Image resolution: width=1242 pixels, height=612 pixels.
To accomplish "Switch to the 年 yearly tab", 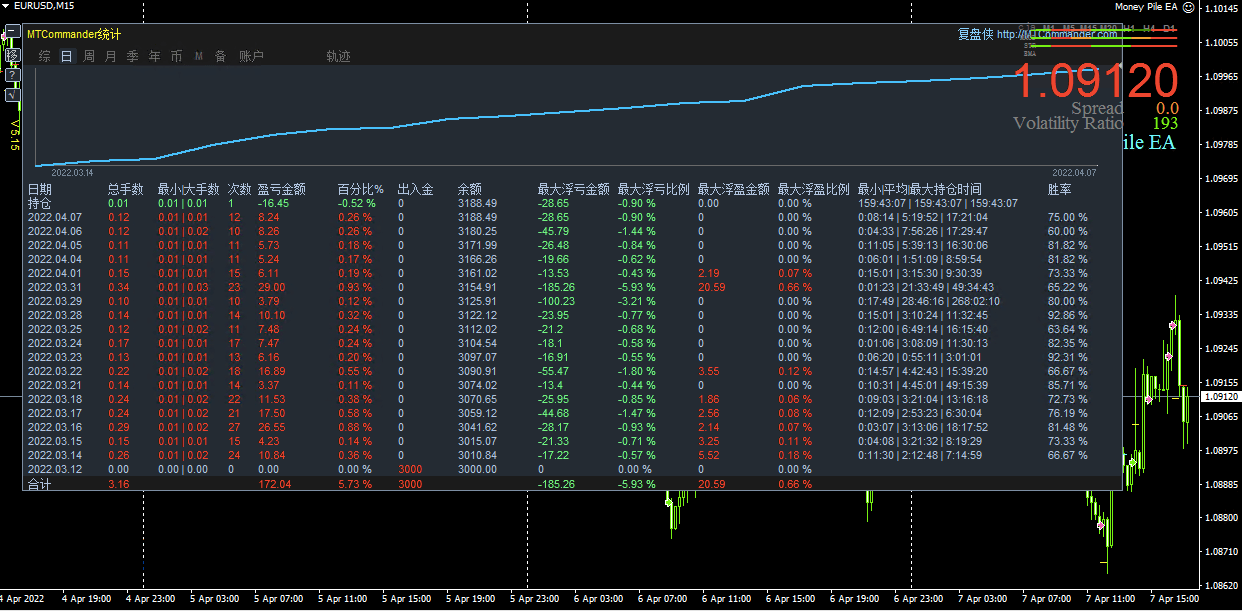I will point(154,56).
